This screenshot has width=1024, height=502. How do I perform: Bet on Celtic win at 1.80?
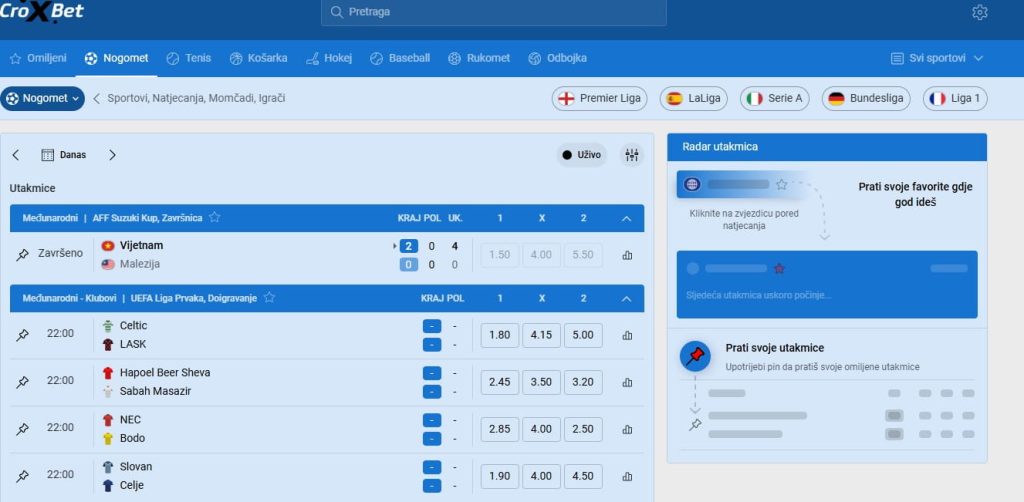coord(500,336)
